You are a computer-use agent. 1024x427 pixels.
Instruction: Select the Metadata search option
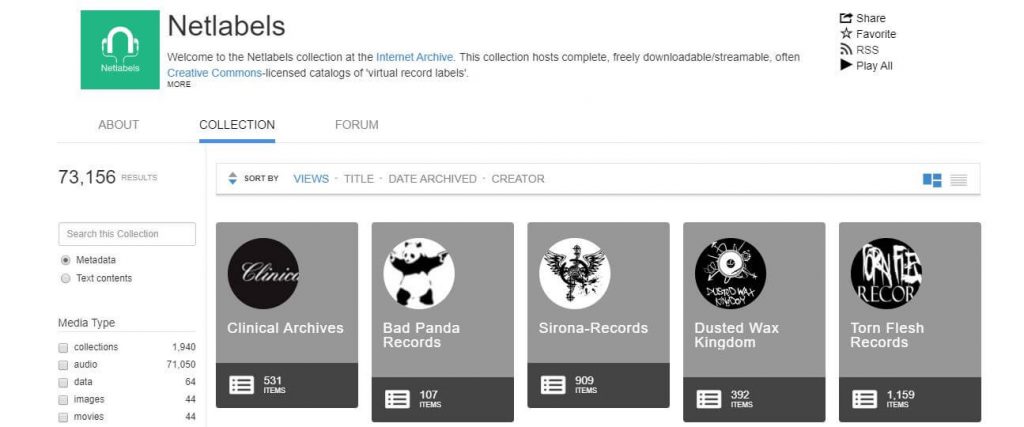65,260
